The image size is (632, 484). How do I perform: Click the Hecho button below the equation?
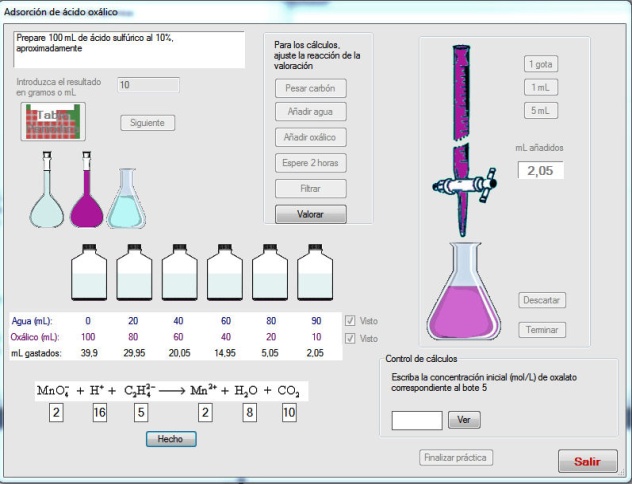171,439
